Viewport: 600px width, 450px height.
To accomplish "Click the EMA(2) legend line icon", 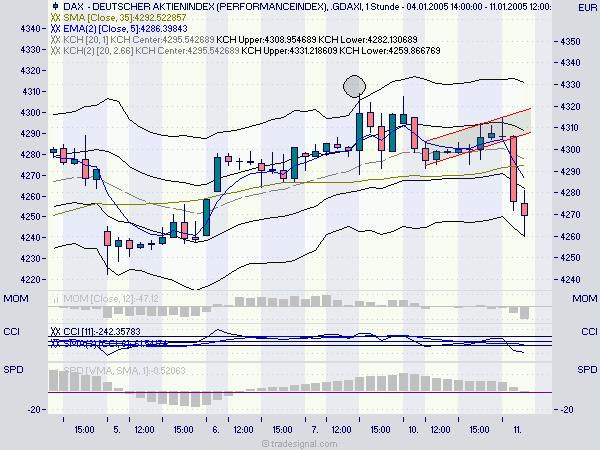I will pyautogui.click(x=55, y=29).
